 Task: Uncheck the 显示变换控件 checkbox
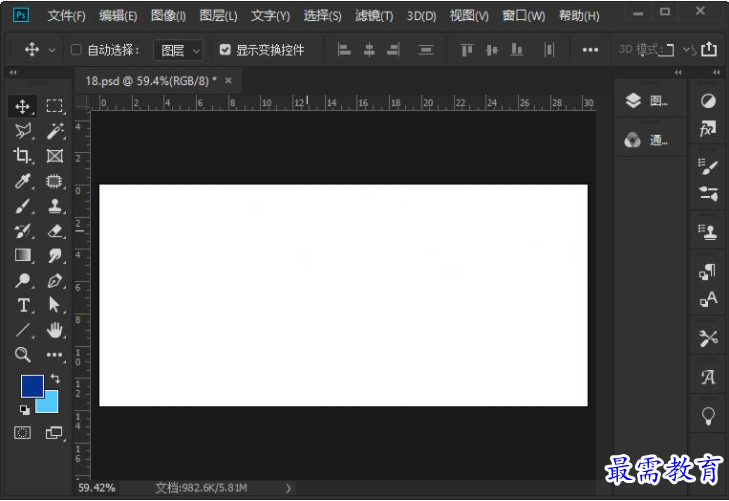[x=225, y=50]
